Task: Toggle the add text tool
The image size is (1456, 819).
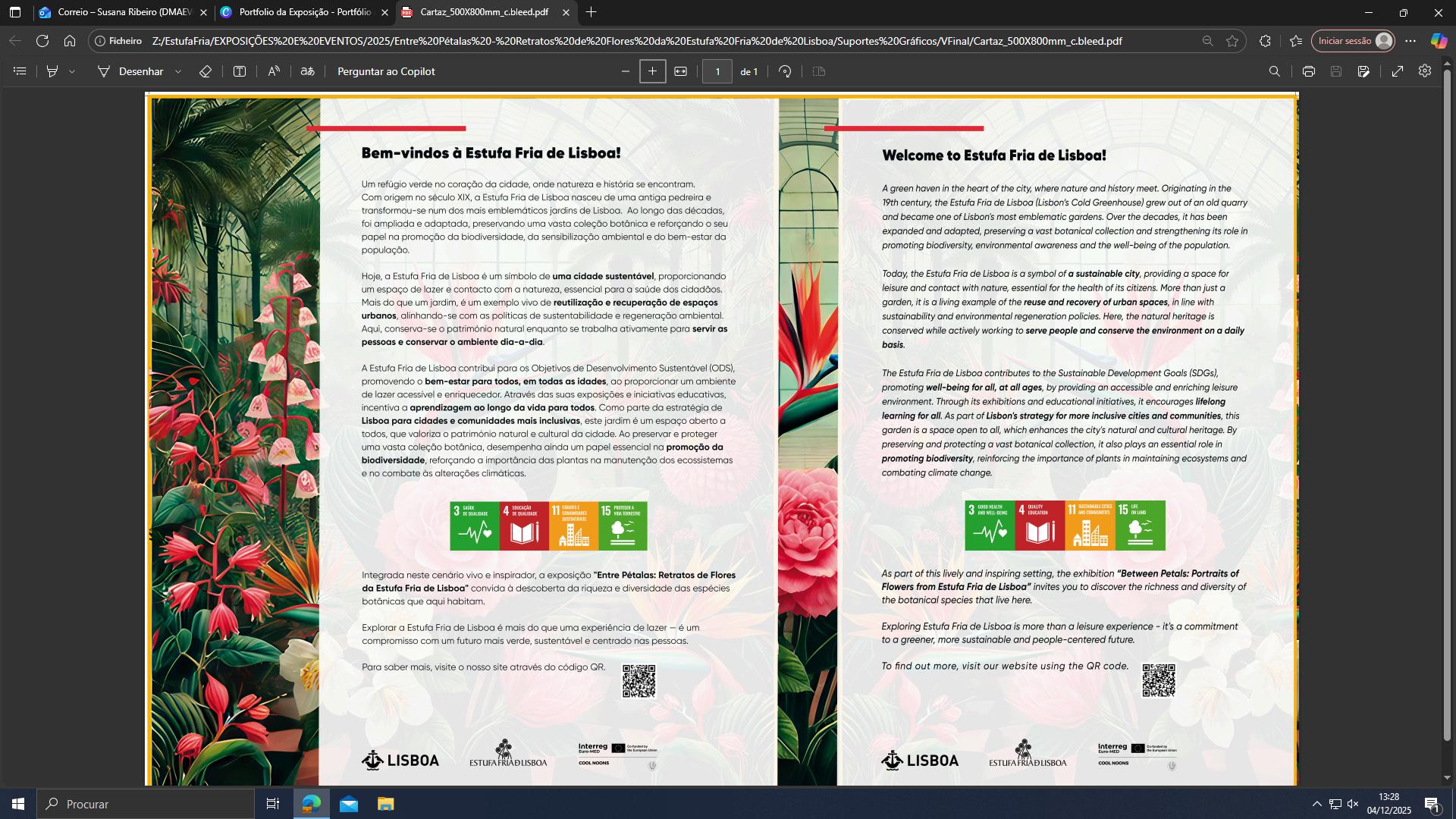Action: [240, 71]
